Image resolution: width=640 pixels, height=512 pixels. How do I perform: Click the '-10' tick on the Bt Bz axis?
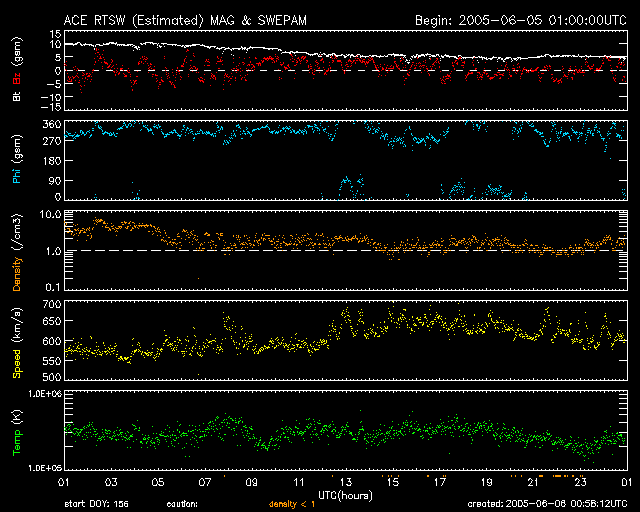[x=52, y=97]
